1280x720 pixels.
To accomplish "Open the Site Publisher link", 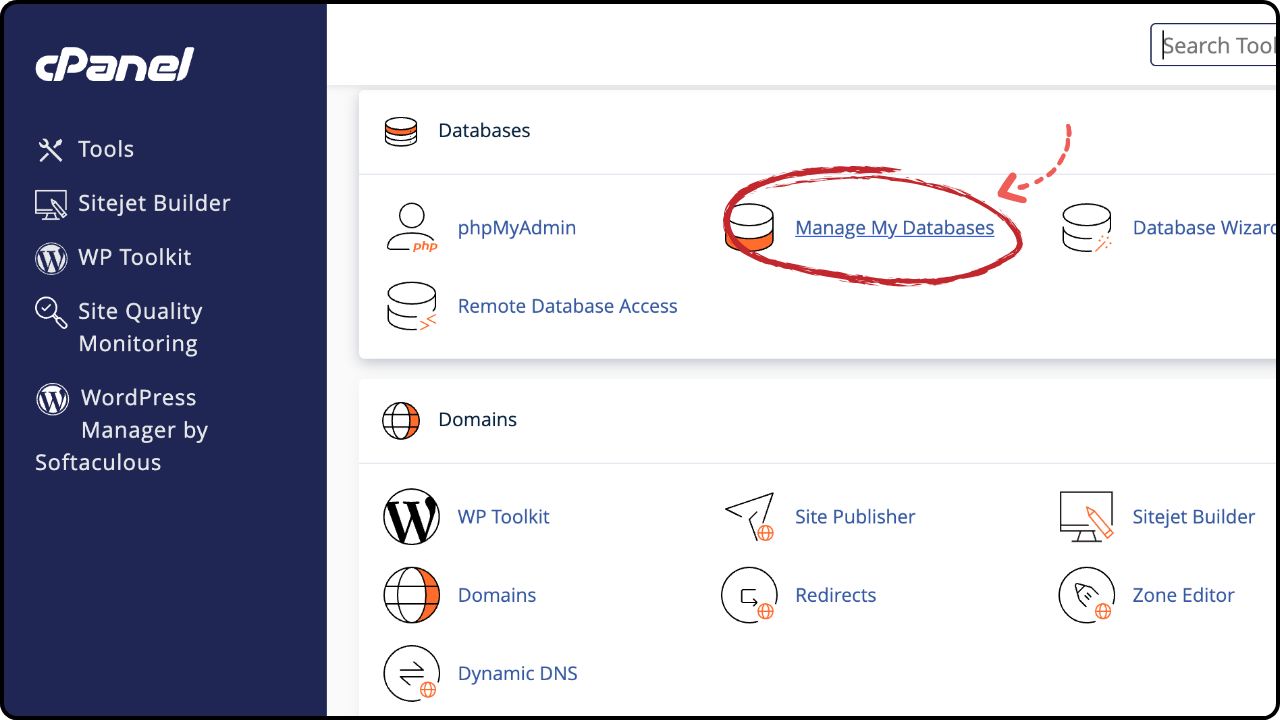I will click(855, 517).
